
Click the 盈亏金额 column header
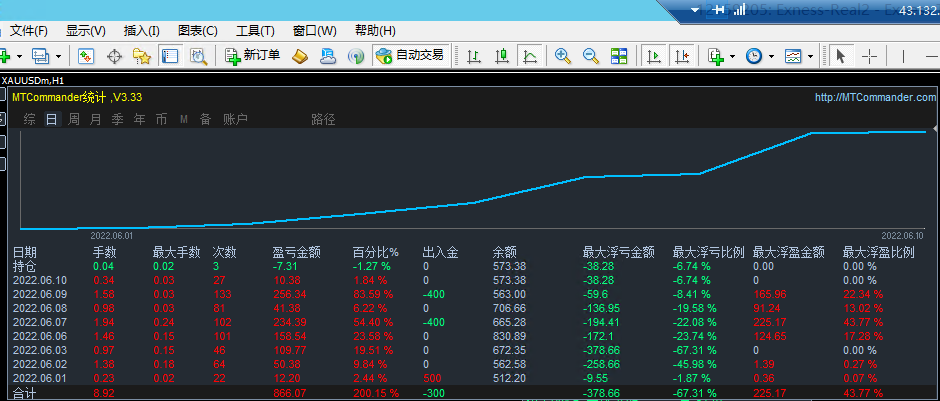point(297,252)
